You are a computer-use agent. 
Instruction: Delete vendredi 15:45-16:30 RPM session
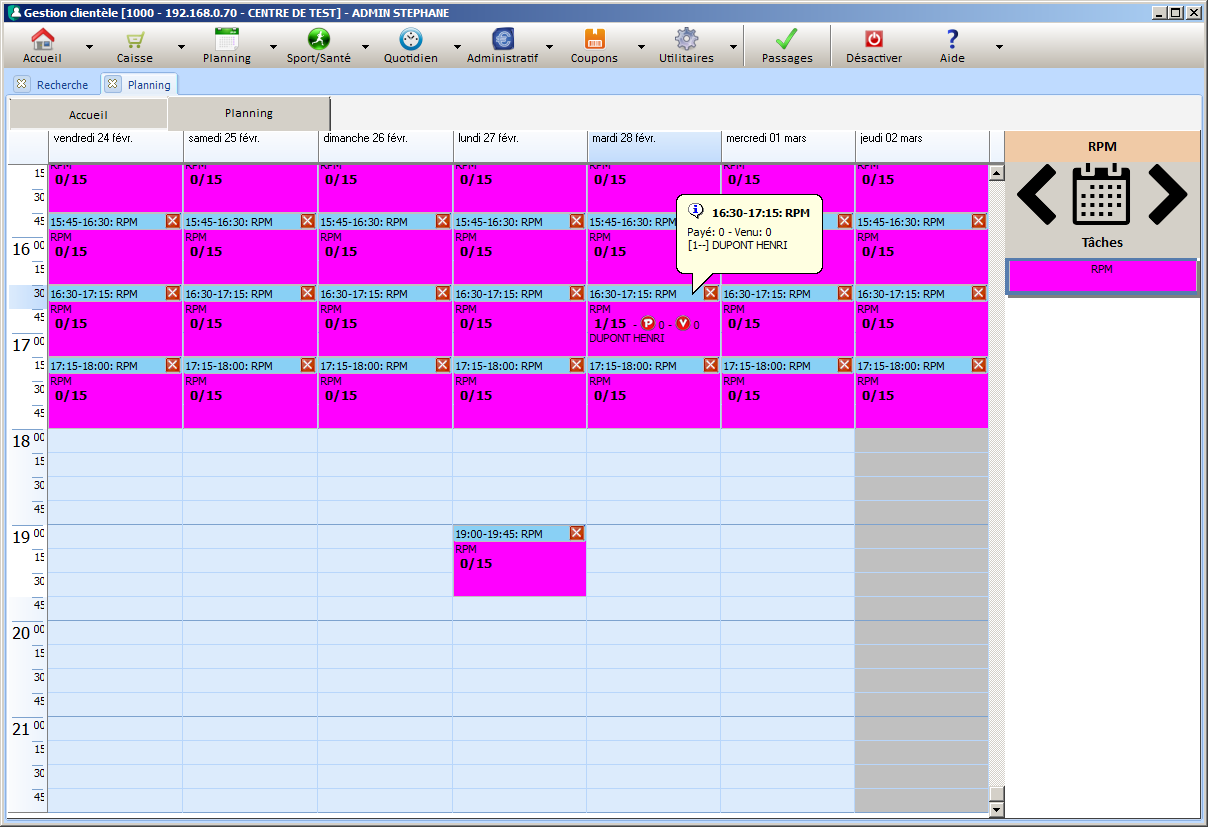click(x=173, y=221)
